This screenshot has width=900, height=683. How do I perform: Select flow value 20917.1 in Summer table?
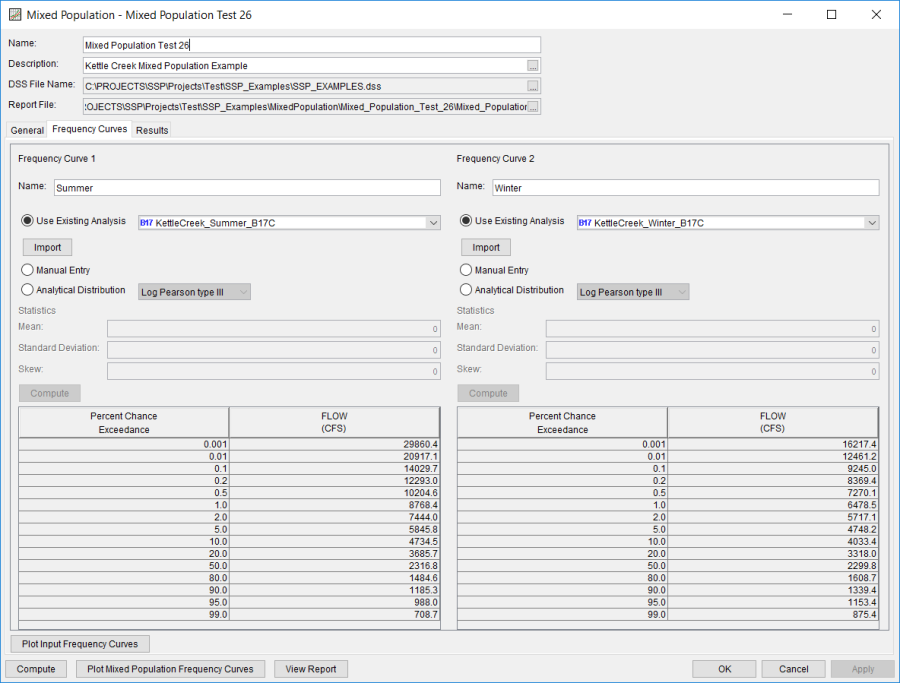click(335, 457)
